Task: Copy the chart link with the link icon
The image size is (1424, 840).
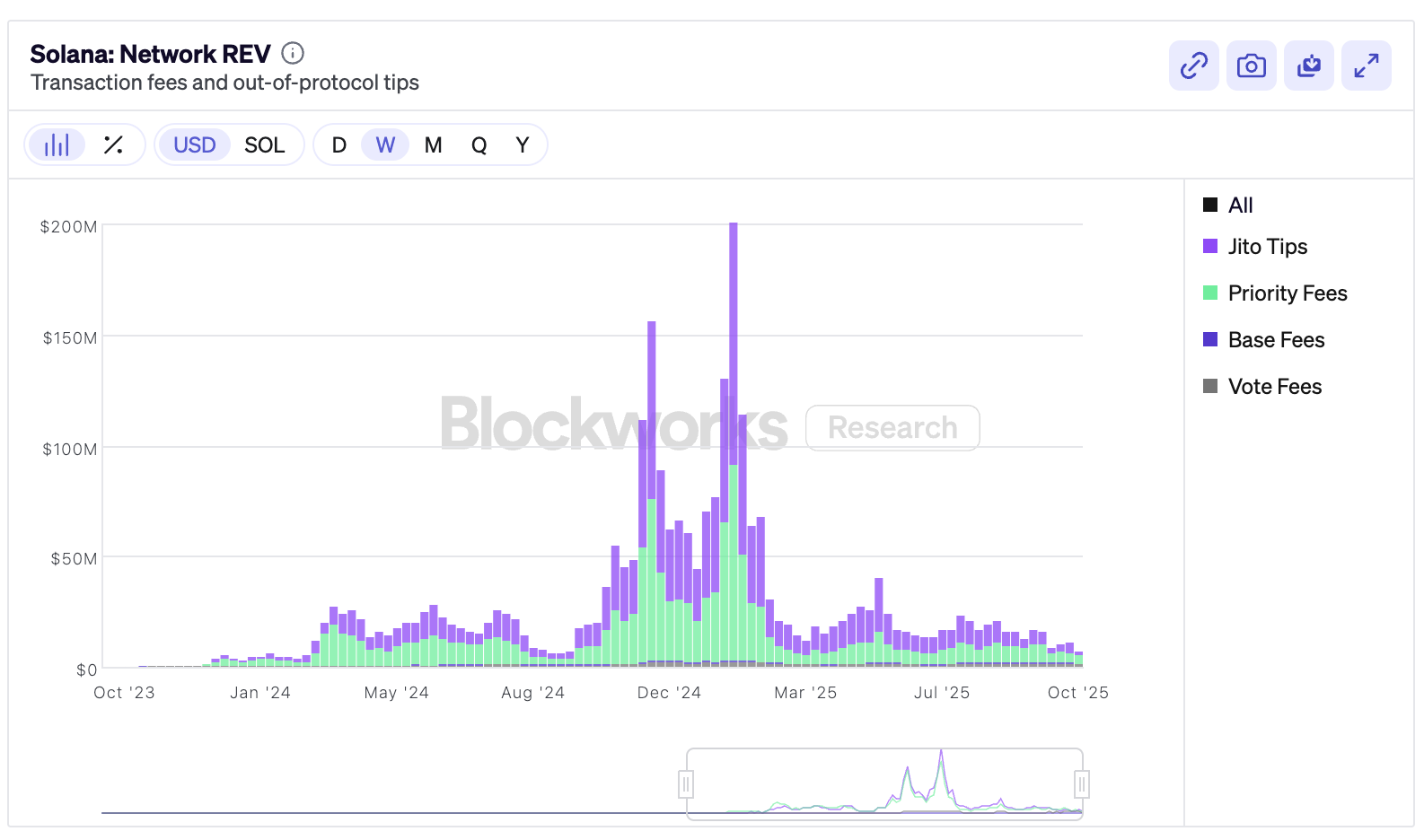Action: (x=1193, y=66)
